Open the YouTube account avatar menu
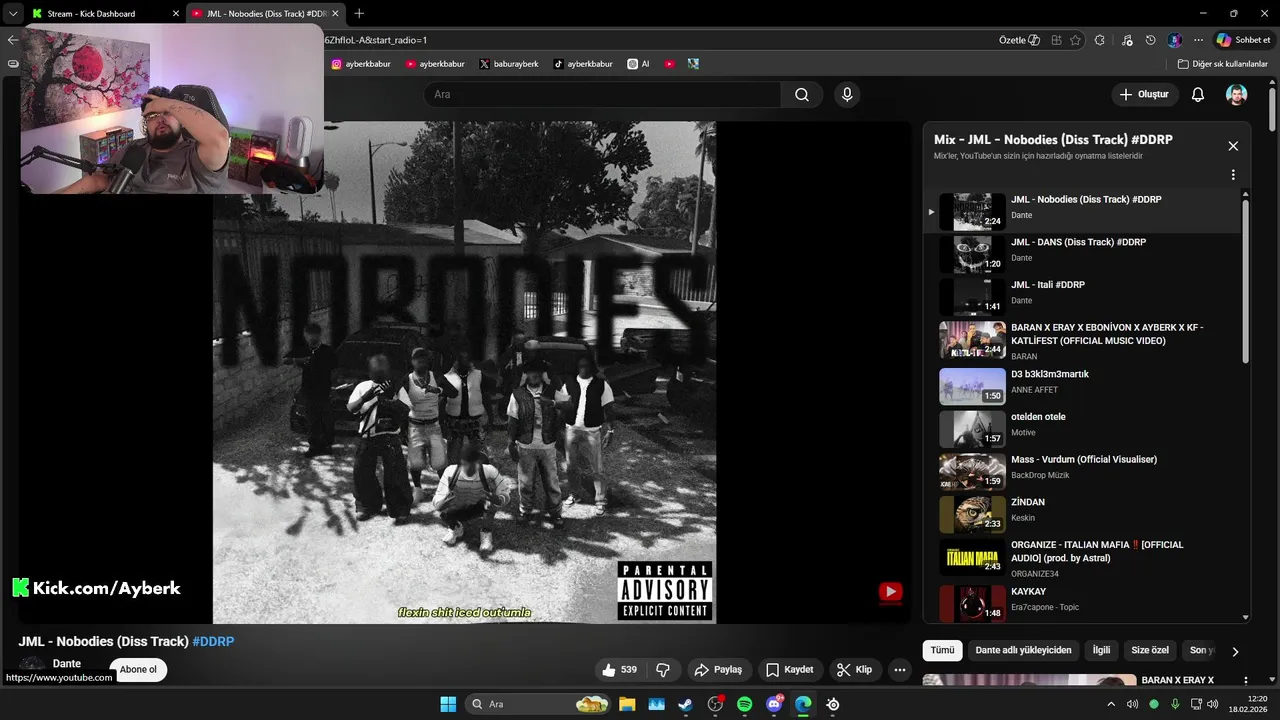This screenshot has width=1280, height=720. click(x=1237, y=95)
